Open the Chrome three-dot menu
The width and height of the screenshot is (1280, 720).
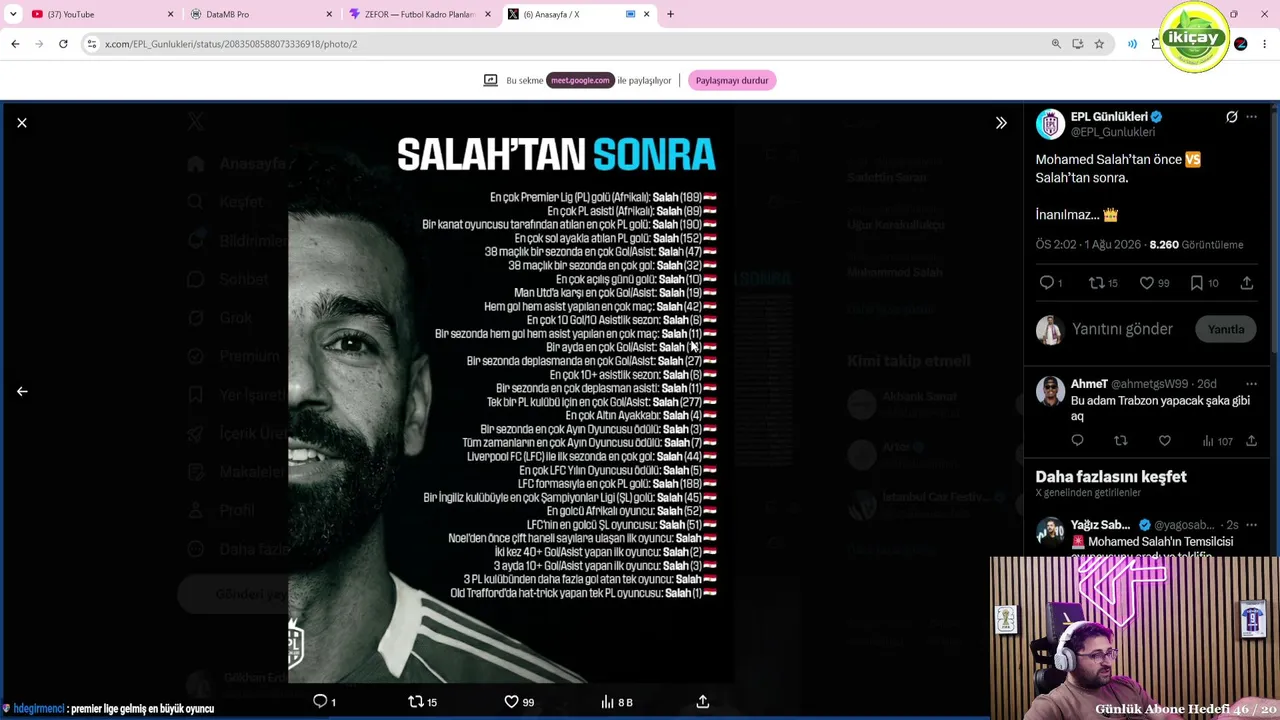tap(1265, 44)
